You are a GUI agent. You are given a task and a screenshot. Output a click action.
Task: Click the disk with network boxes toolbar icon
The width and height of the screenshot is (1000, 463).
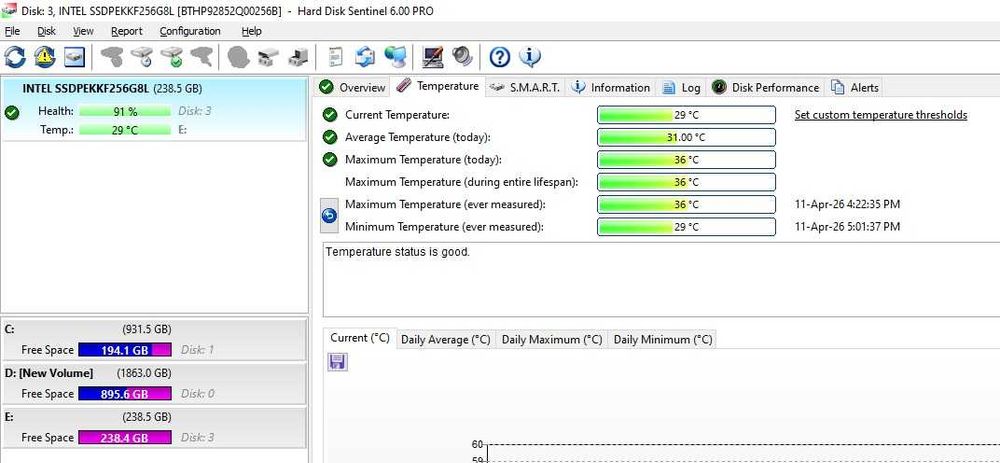point(268,57)
